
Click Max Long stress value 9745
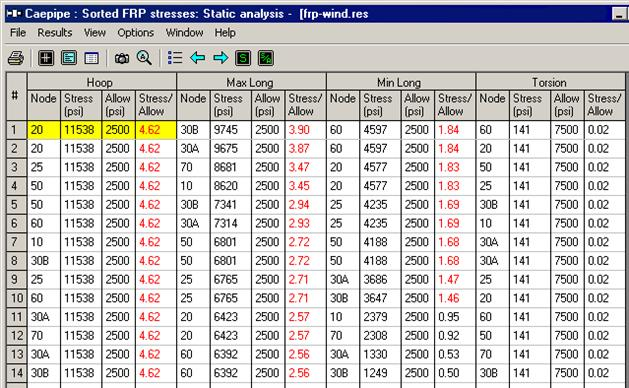[226, 130]
